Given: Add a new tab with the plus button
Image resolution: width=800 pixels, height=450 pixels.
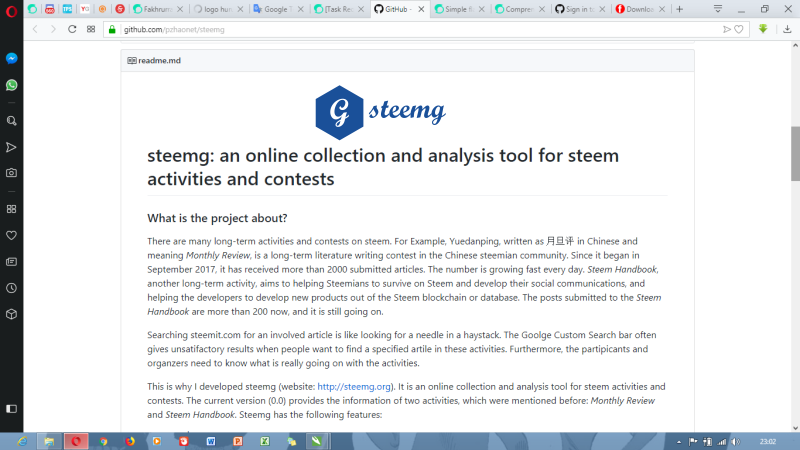Looking at the screenshot, I should tap(680, 9).
